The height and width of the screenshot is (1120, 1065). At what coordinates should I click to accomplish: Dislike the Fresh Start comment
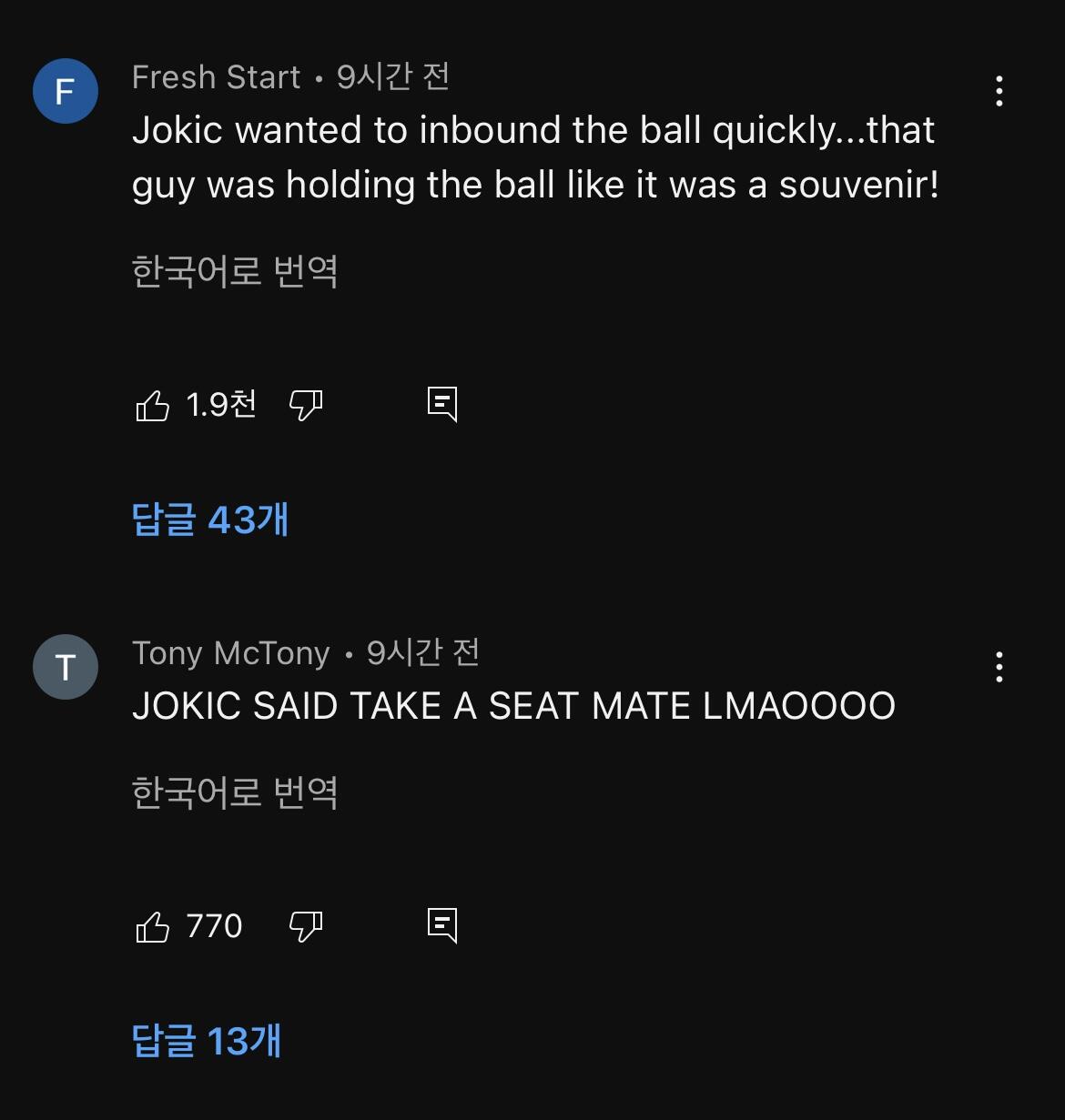point(306,405)
